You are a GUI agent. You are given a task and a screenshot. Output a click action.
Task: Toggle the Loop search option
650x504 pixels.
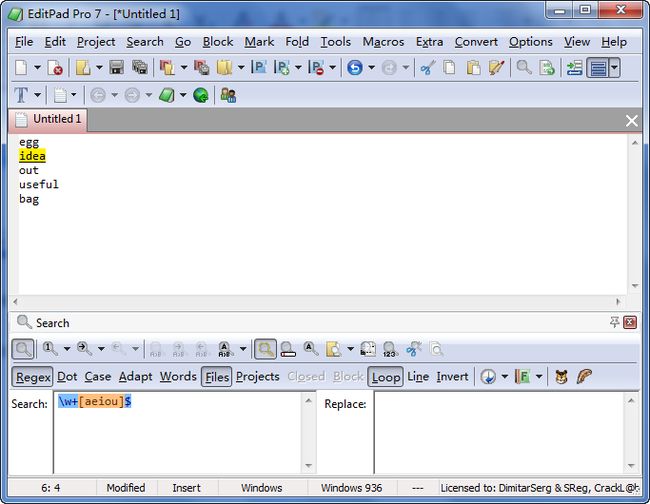386,377
